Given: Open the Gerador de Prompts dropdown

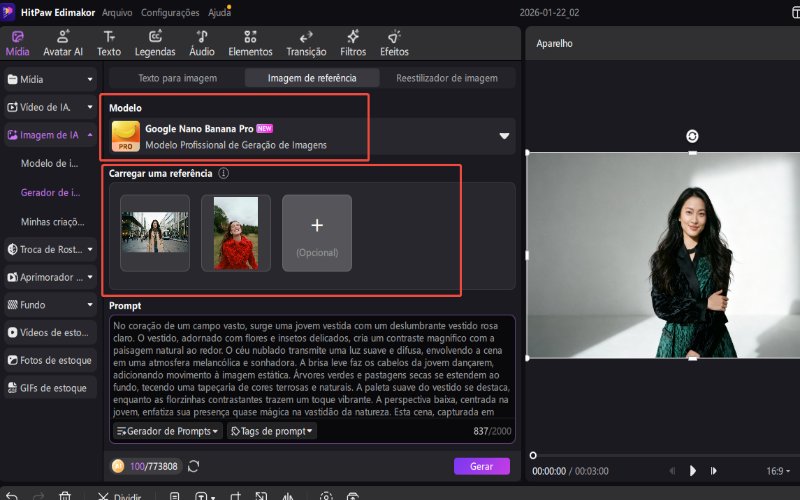Looking at the screenshot, I should (x=167, y=431).
